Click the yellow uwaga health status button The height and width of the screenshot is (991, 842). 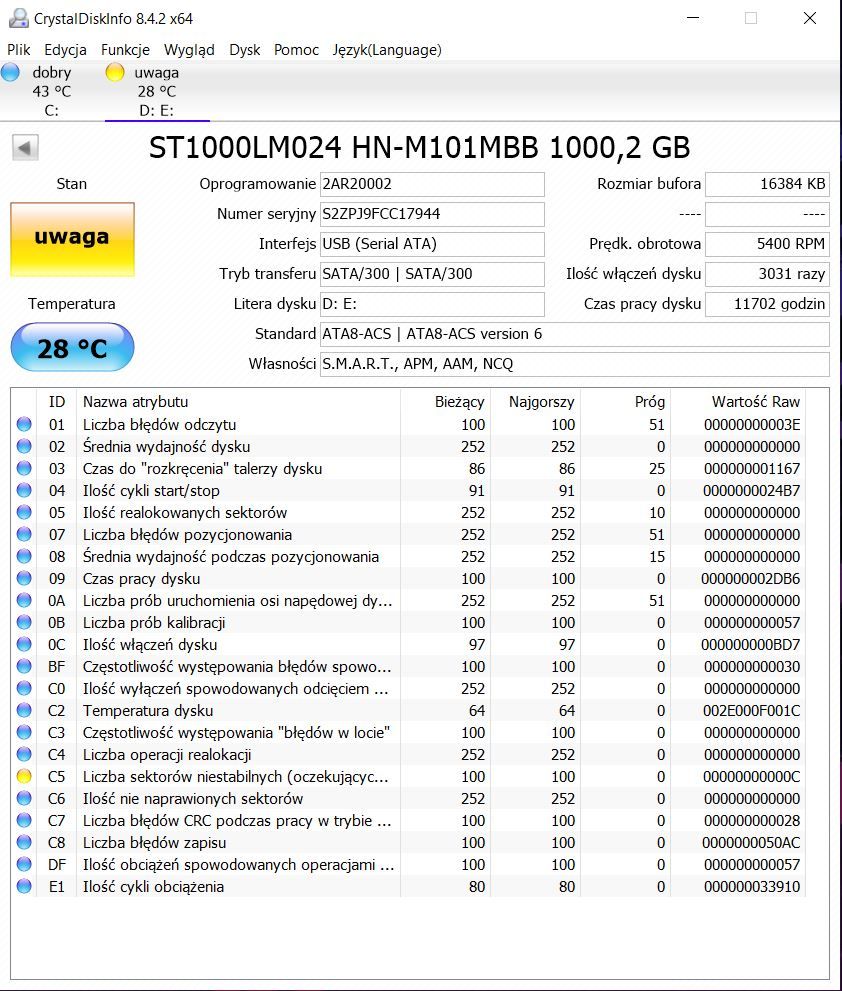tap(72, 240)
